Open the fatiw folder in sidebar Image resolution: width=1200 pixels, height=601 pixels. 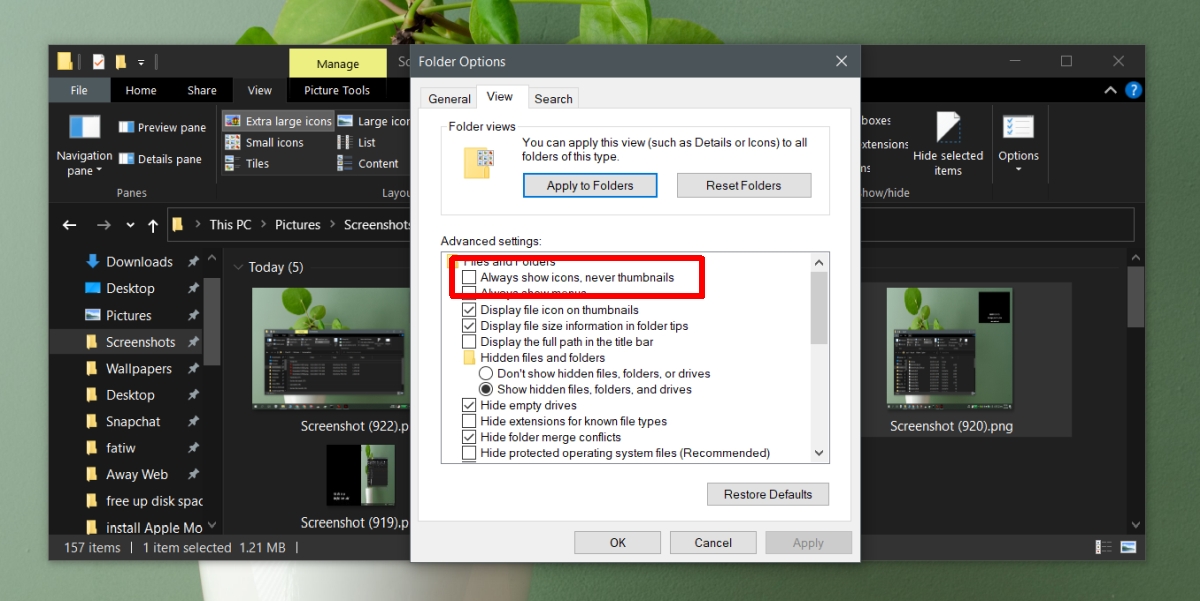coord(123,448)
